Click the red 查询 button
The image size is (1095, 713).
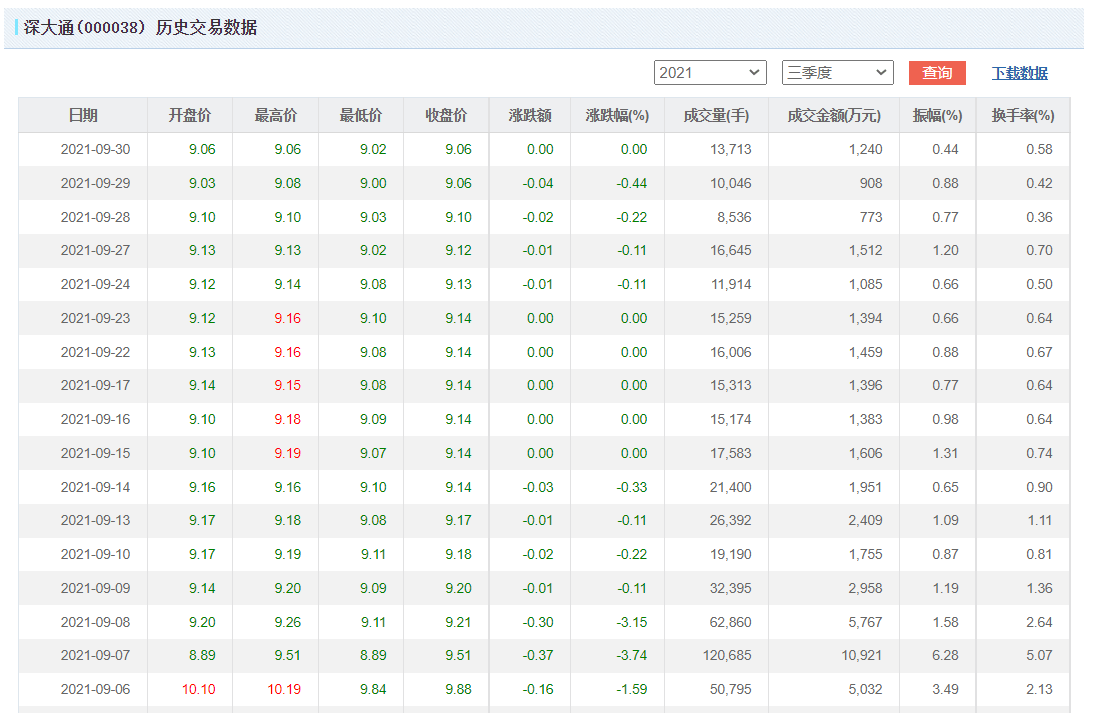pos(937,73)
